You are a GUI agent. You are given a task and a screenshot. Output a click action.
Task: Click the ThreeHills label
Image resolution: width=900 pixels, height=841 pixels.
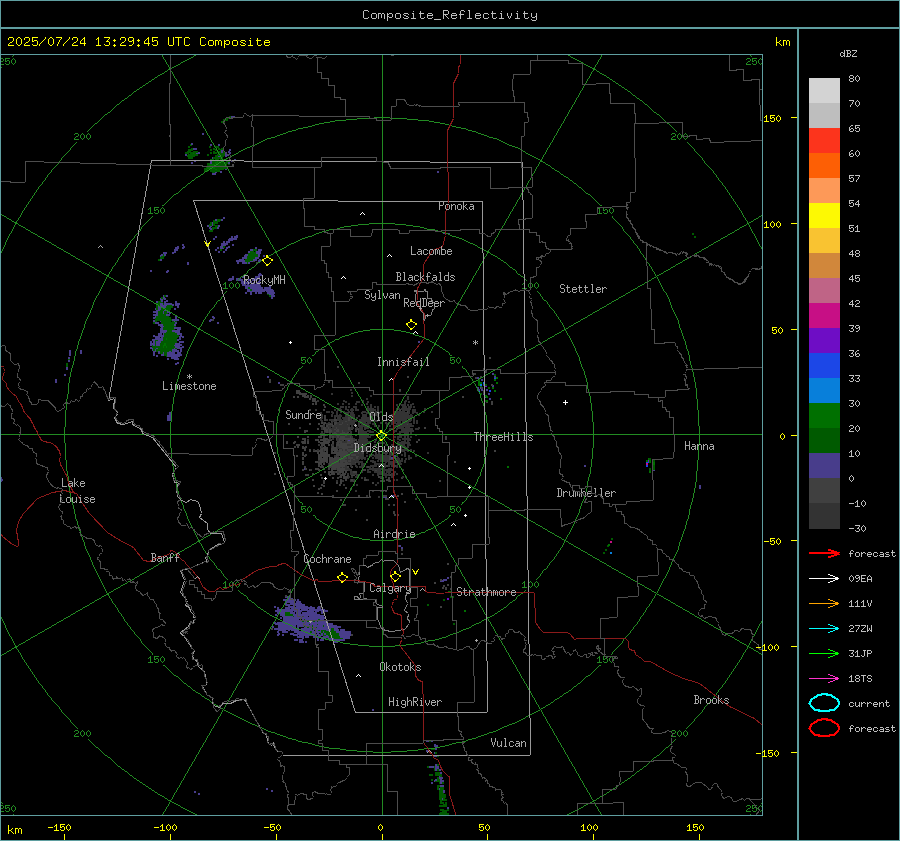[x=503, y=437]
